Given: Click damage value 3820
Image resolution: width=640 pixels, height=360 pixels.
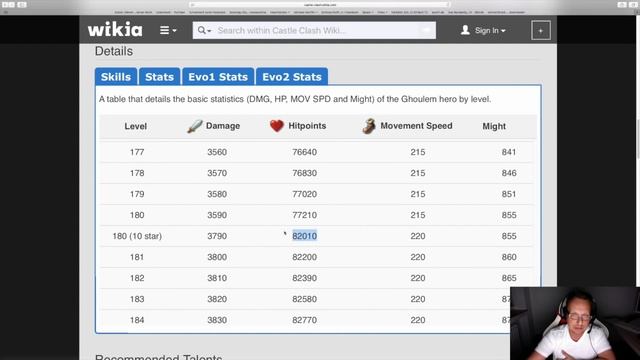Looking at the screenshot, I should (x=217, y=299).
